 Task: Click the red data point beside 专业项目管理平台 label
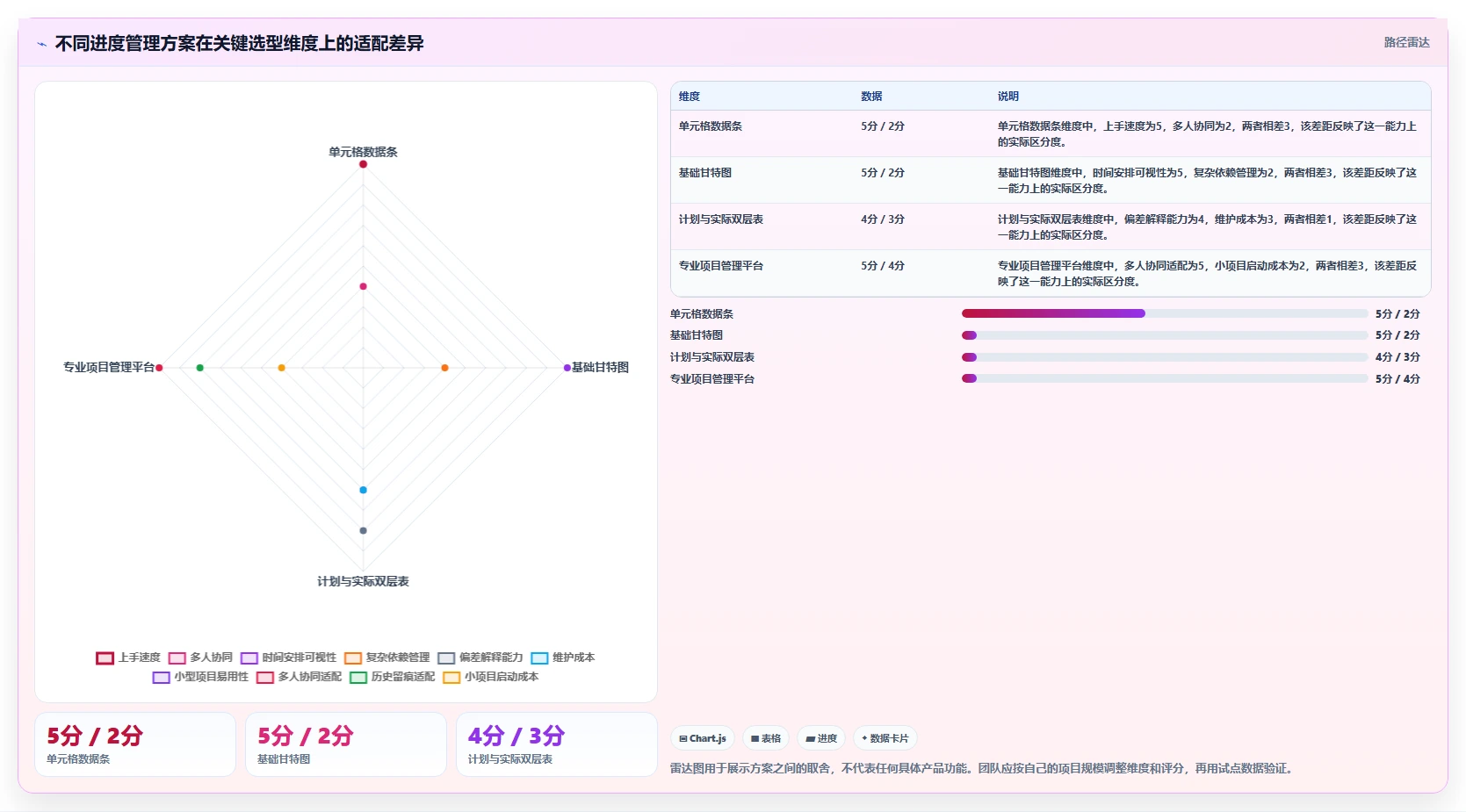159,368
